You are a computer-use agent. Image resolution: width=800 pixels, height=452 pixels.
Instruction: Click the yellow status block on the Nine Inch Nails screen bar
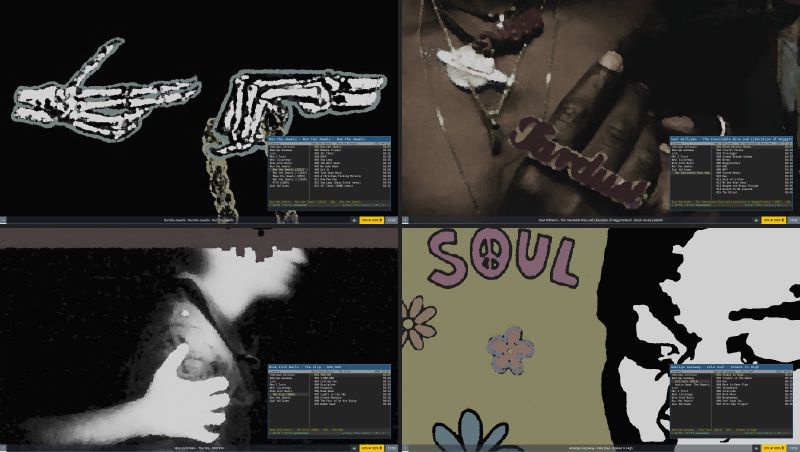[x=371, y=448]
